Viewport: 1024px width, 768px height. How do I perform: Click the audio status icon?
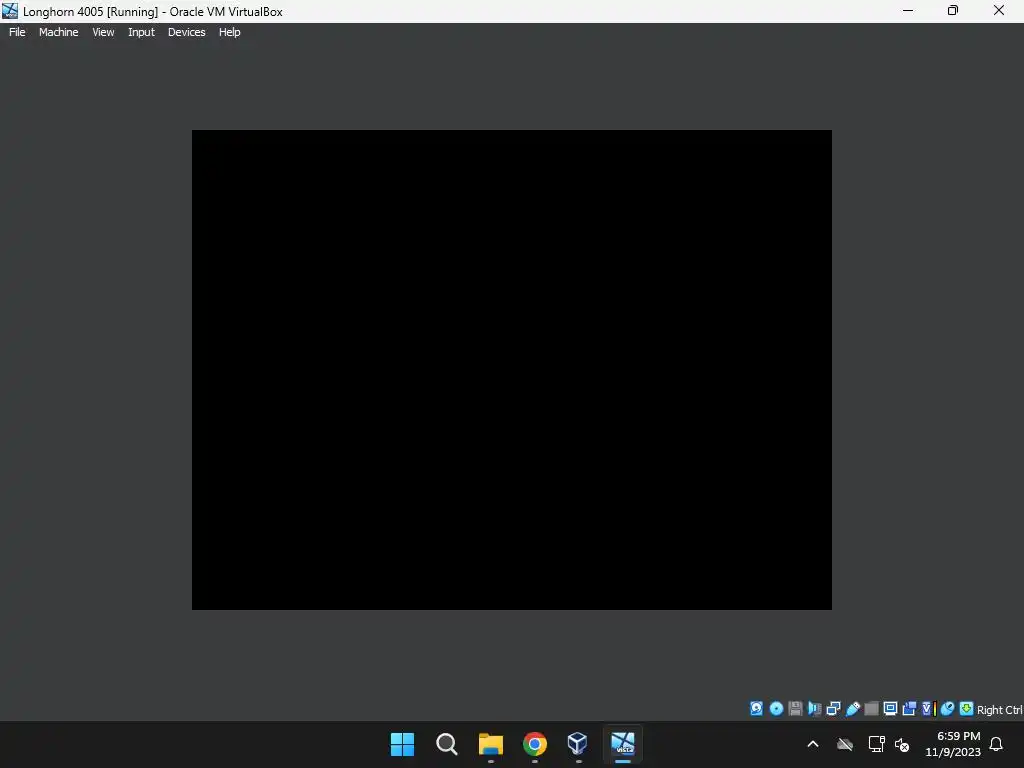pos(814,709)
